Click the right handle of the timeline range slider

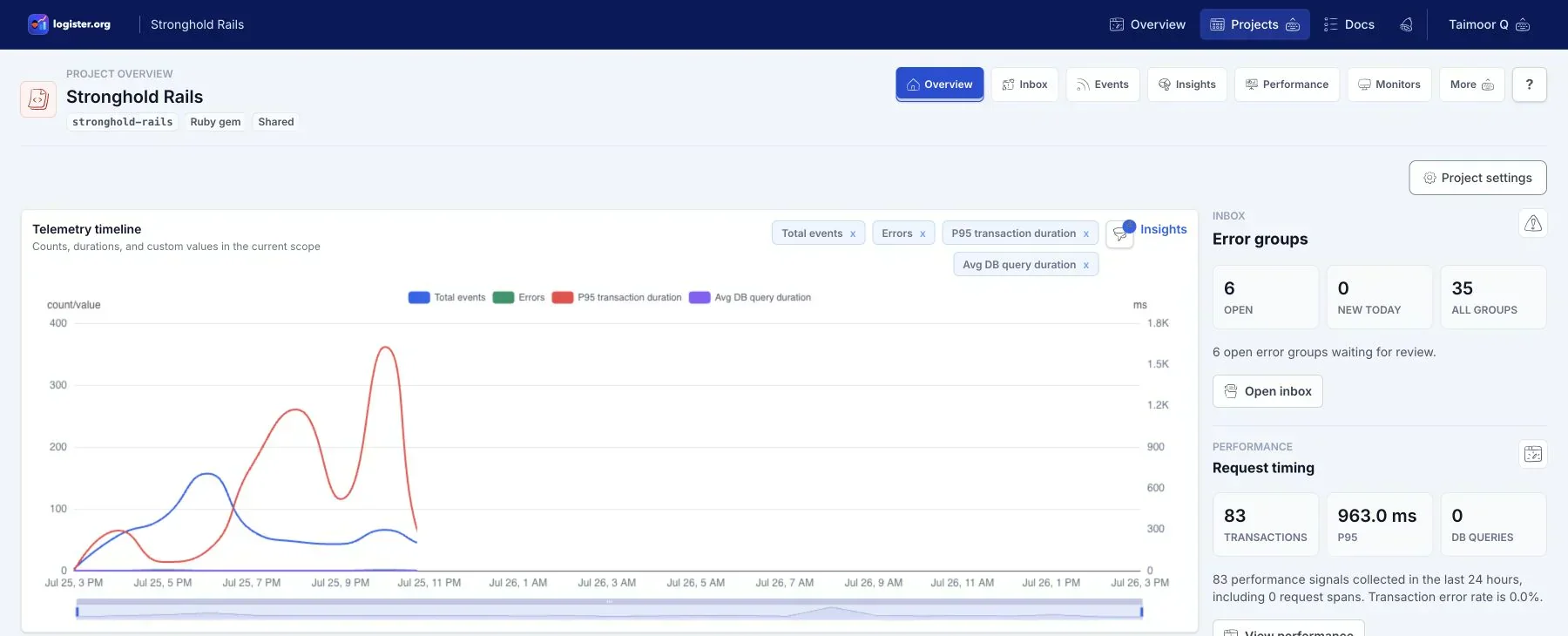tap(1141, 612)
